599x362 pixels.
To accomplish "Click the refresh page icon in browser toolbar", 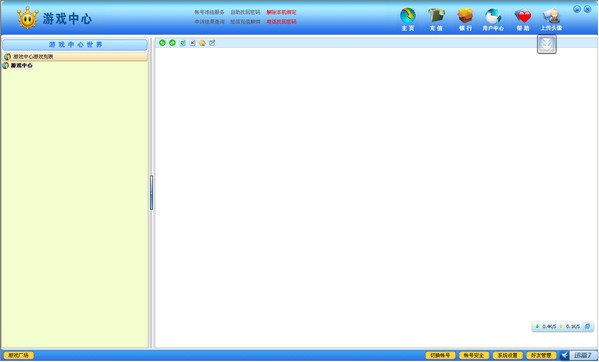I will pos(183,43).
